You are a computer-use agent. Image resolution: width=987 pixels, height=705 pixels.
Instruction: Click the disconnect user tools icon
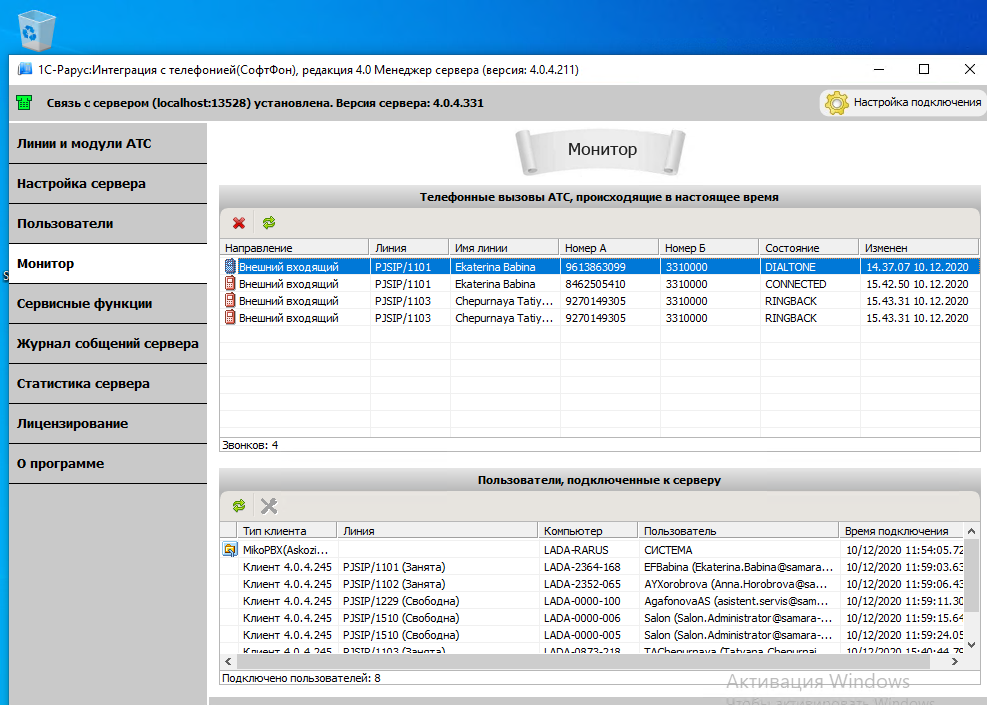pos(269,505)
